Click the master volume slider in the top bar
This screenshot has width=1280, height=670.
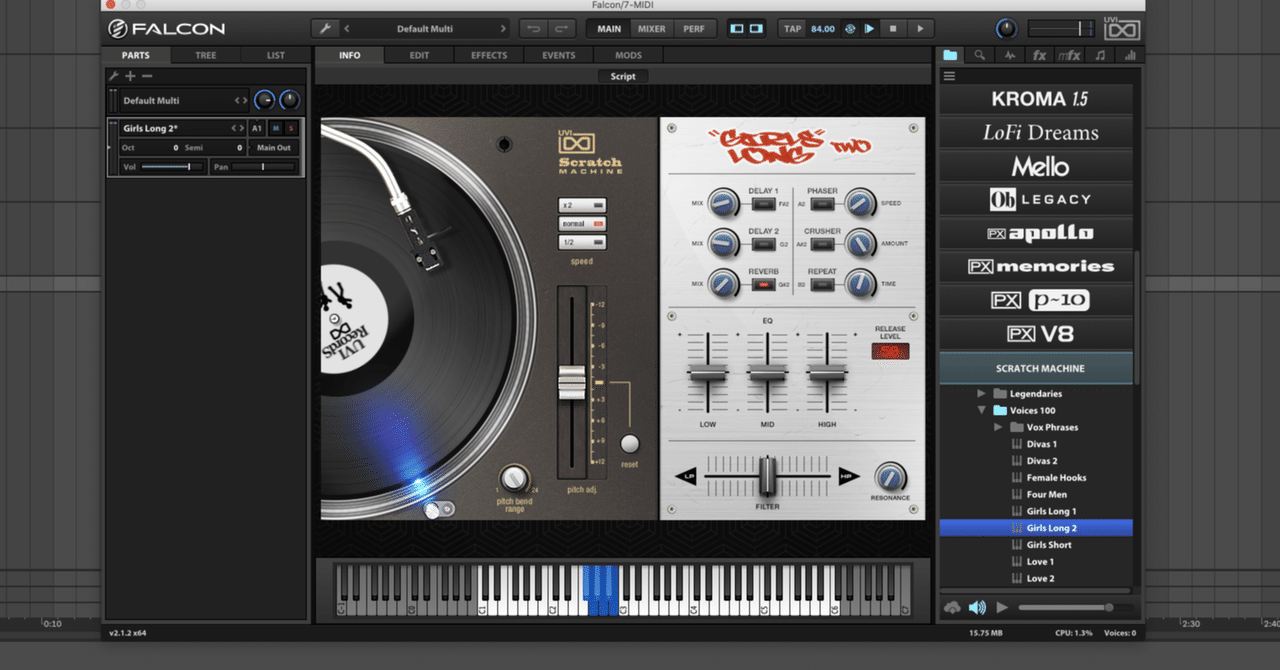coord(1061,29)
